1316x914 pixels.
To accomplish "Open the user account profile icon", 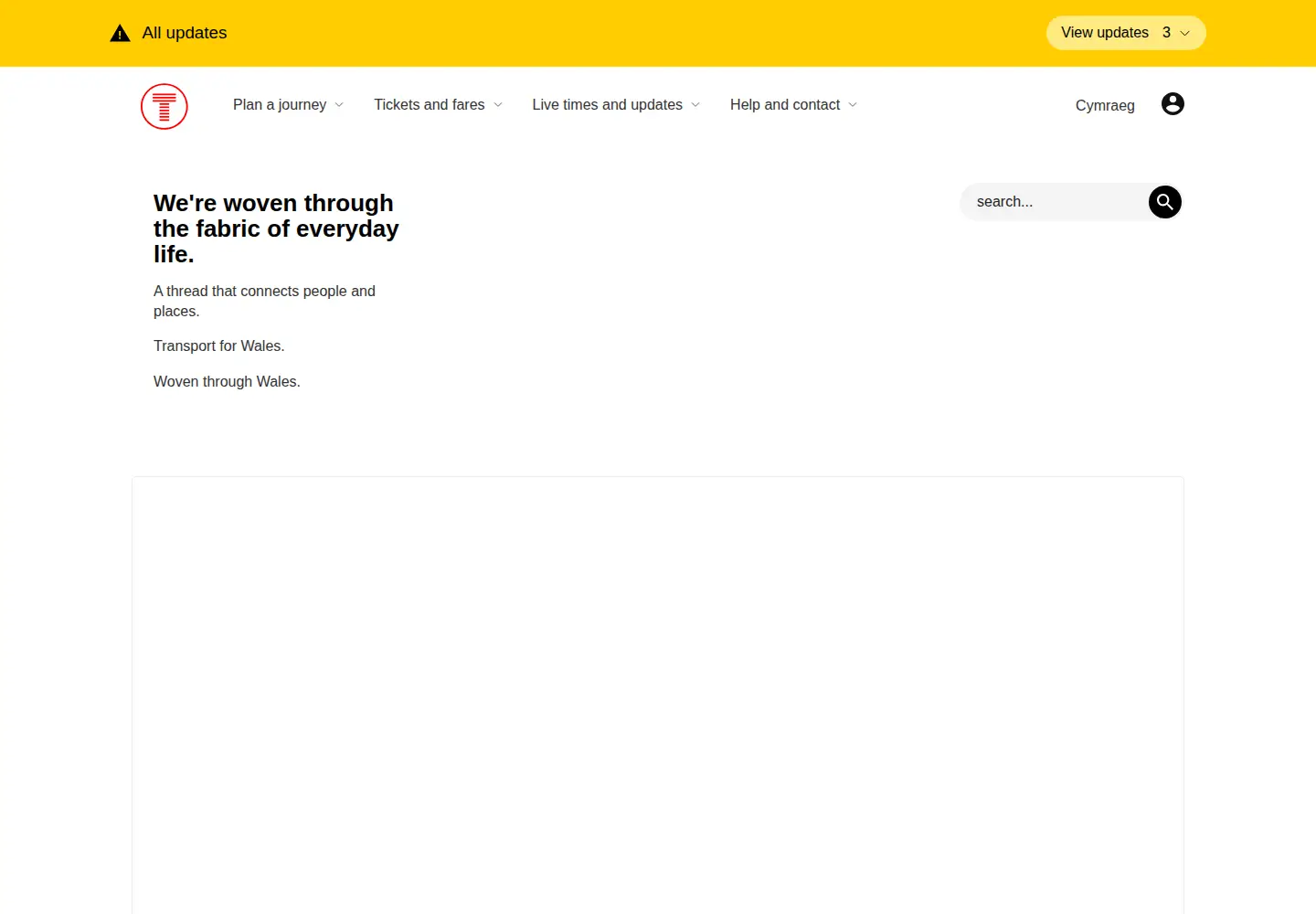I will (x=1173, y=104).
